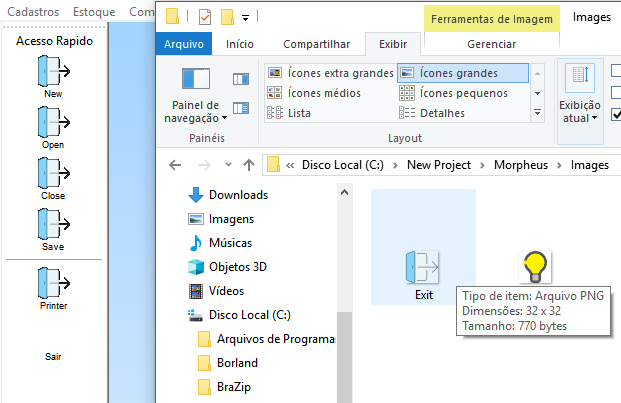Open the Estoque menu

[x=94, y=12]
